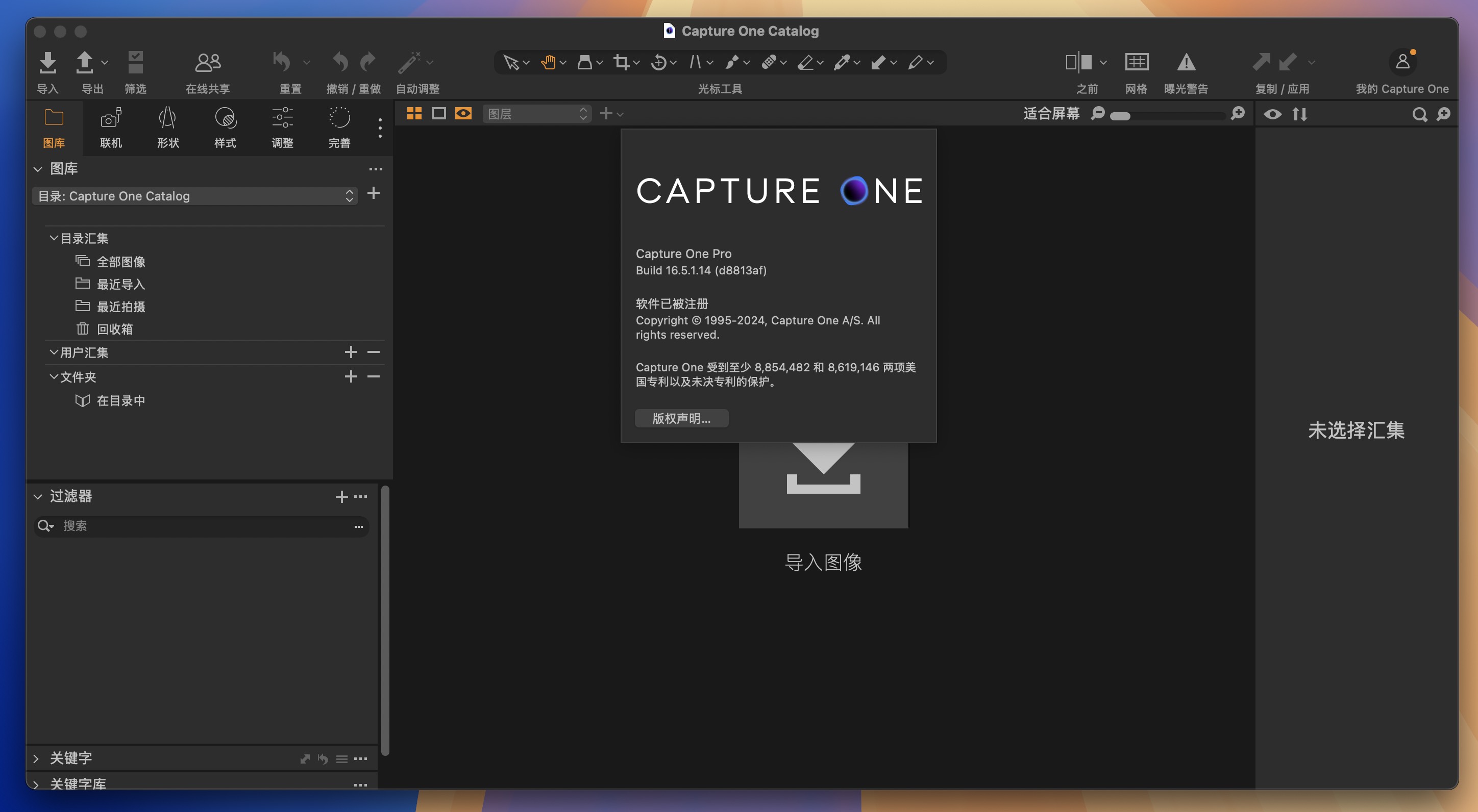Image resolution: width=1478 pixels, height=812 pixels.
Task: Select the Rotate cursor tool
Action: 658,62
